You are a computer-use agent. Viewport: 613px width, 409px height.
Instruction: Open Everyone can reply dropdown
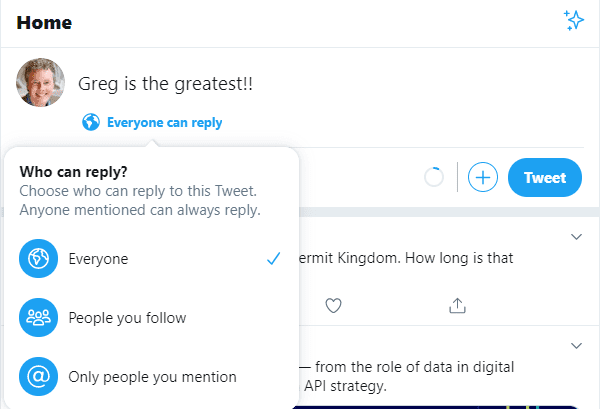point(152,122)
